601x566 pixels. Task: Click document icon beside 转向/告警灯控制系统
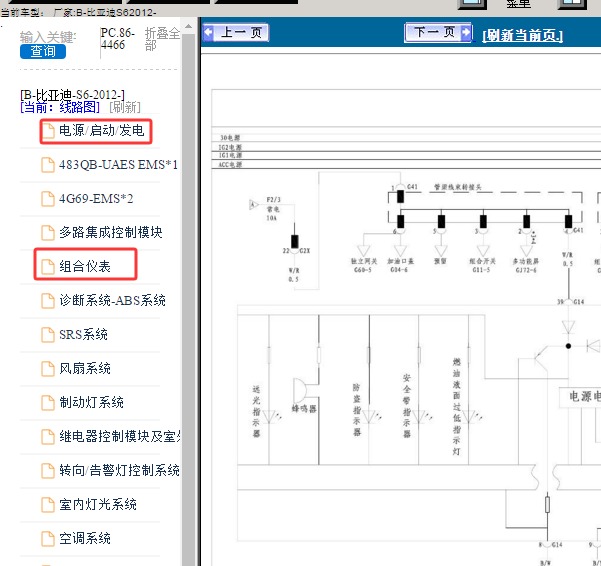48,471
